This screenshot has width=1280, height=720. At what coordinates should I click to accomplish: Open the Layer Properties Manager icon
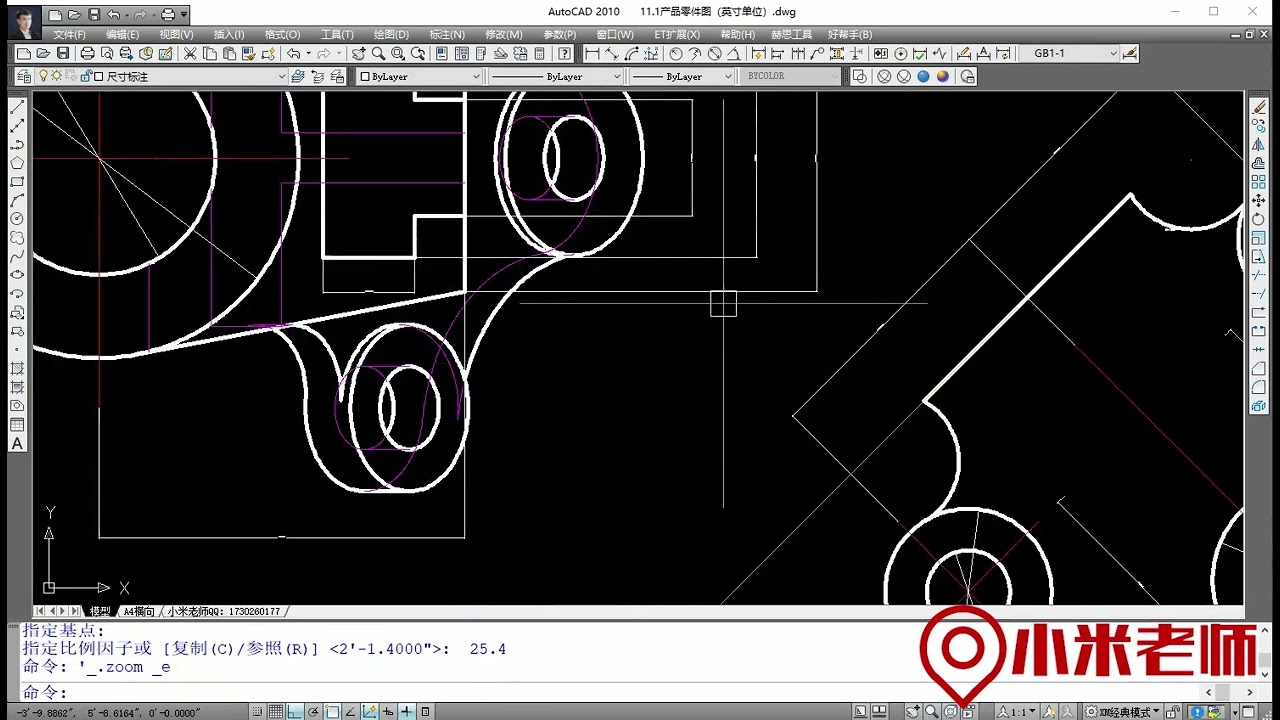(x=24, y=76)
